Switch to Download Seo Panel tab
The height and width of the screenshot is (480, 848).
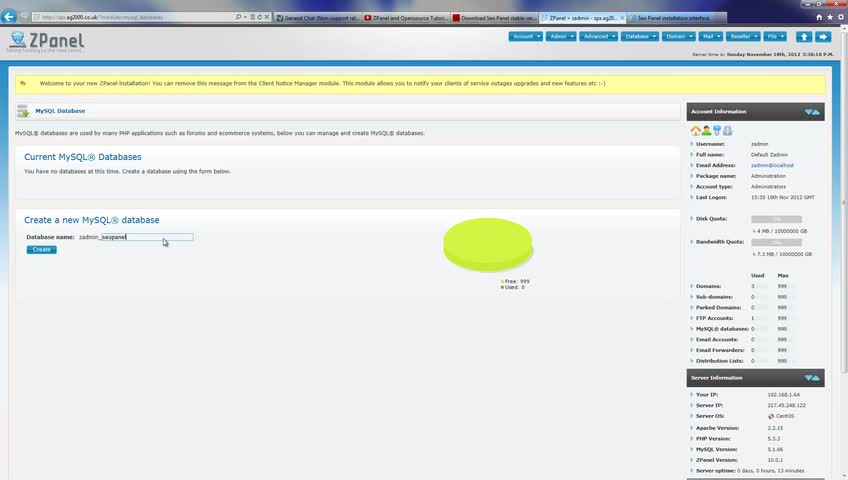point(494,18)
